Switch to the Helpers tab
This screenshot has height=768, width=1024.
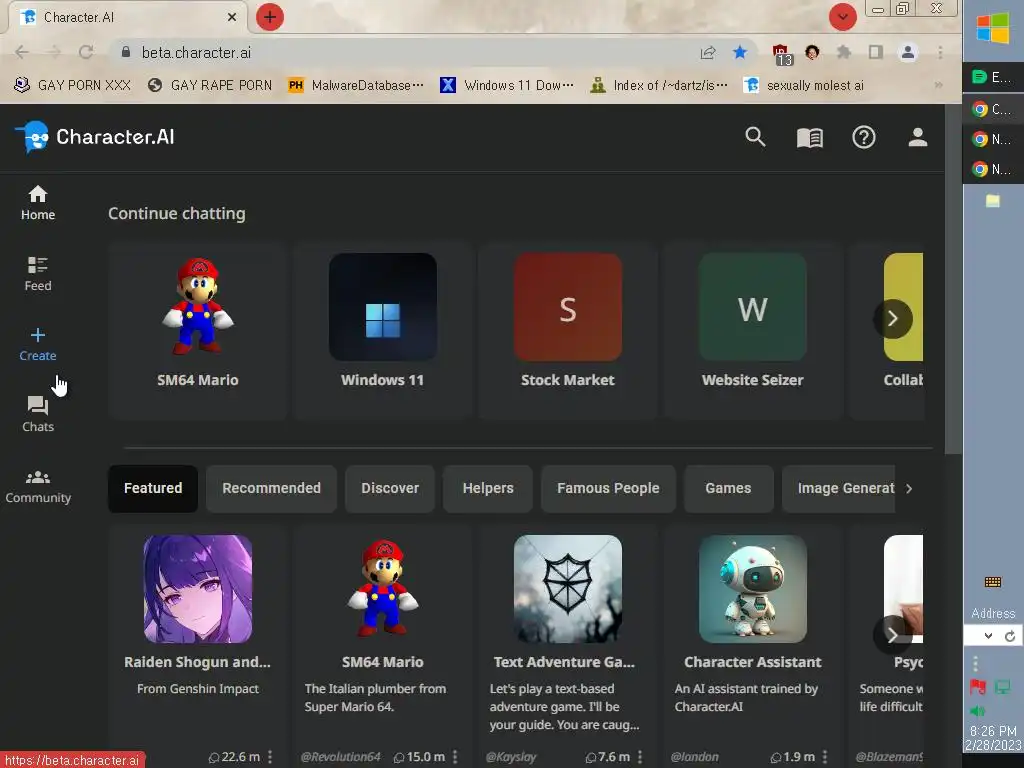488,488
